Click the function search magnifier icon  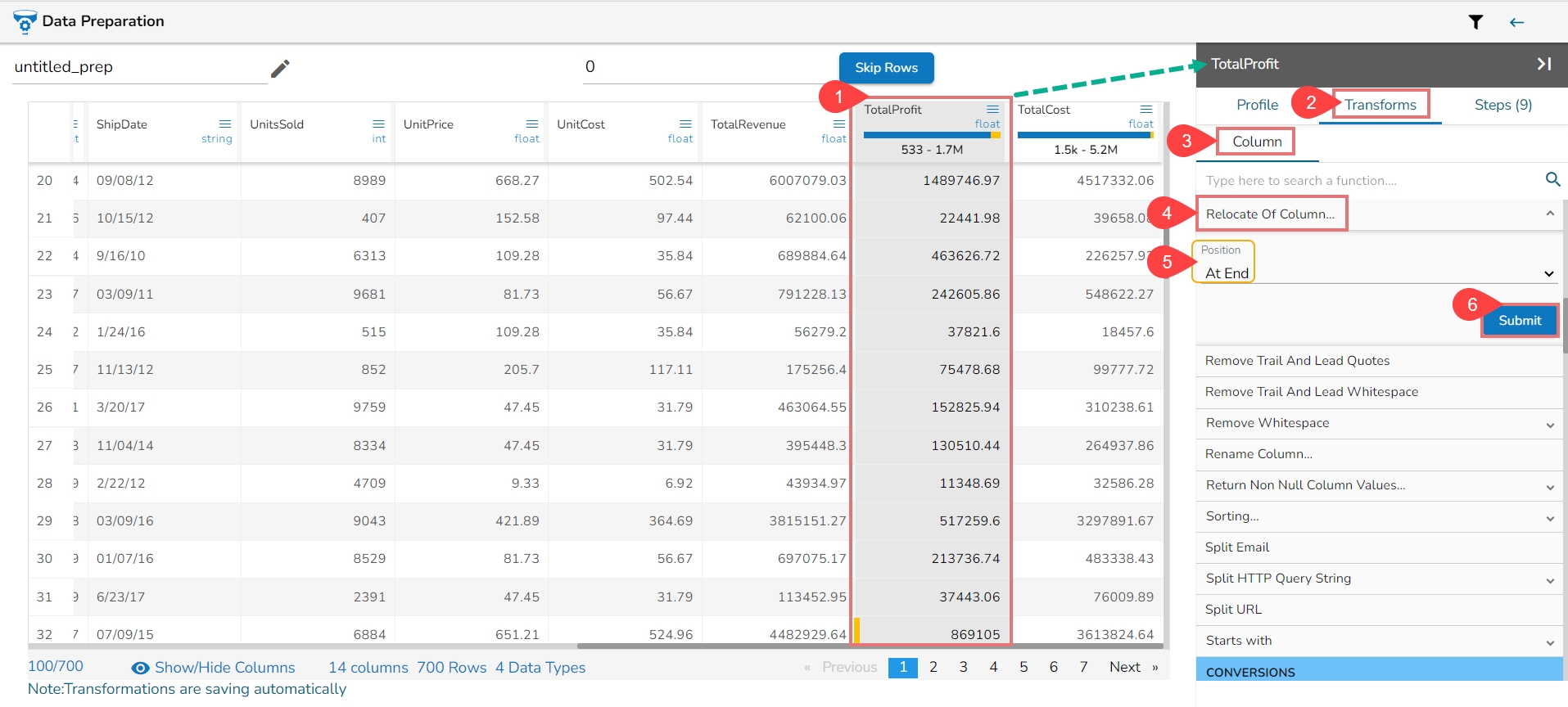(1552, 179)
